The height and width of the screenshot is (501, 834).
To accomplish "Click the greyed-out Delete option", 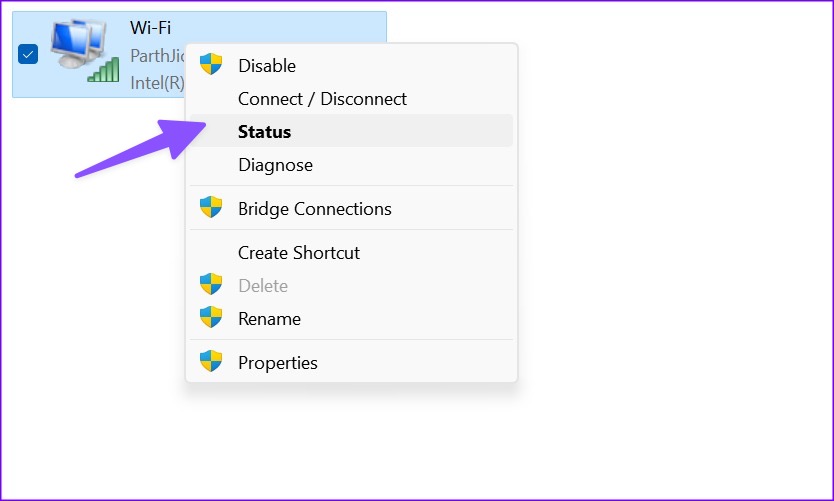I will [x=351, y=286].
